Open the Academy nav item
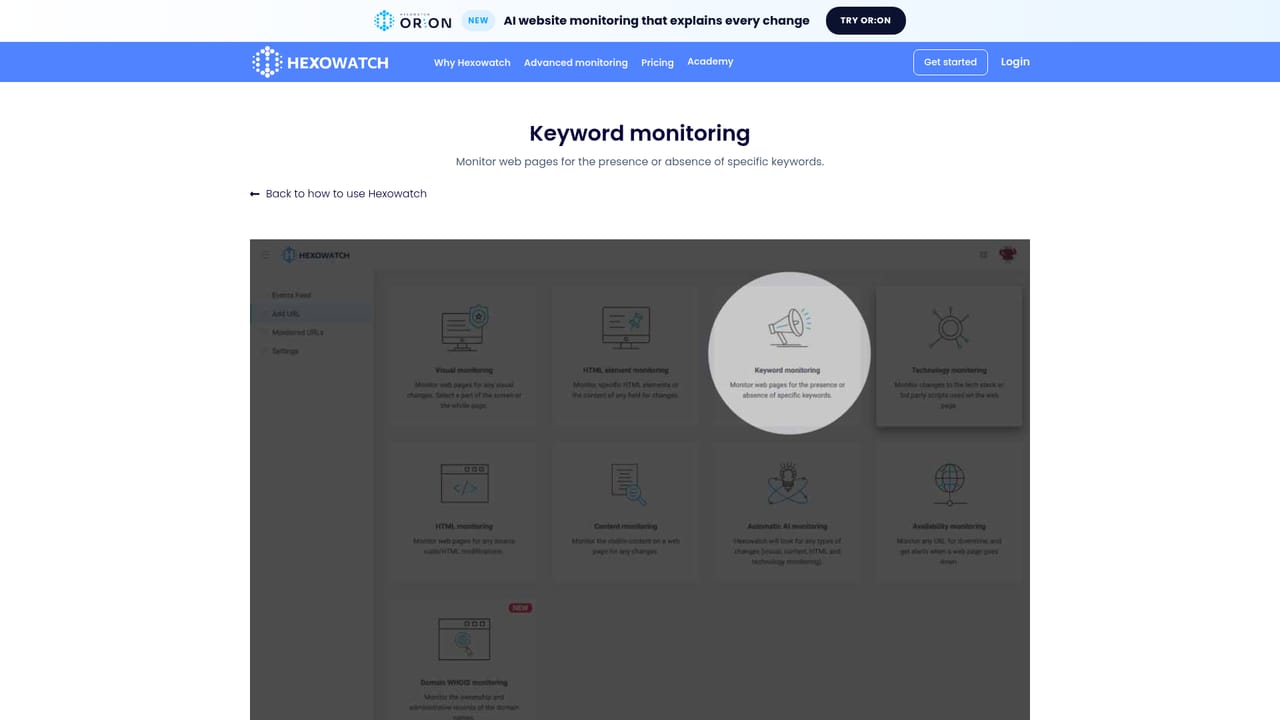The width and height of the screenshot is (1280, 720). (710, 62)
